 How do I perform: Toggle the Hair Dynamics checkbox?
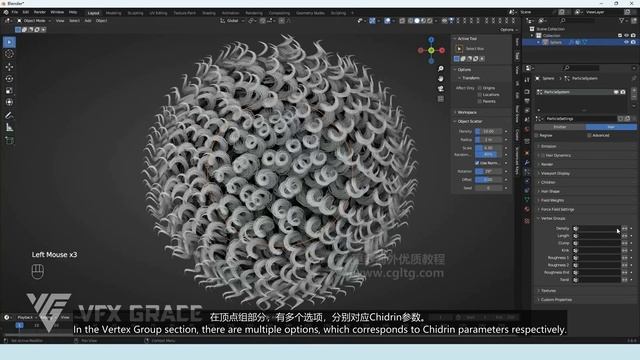pos(543,156)
